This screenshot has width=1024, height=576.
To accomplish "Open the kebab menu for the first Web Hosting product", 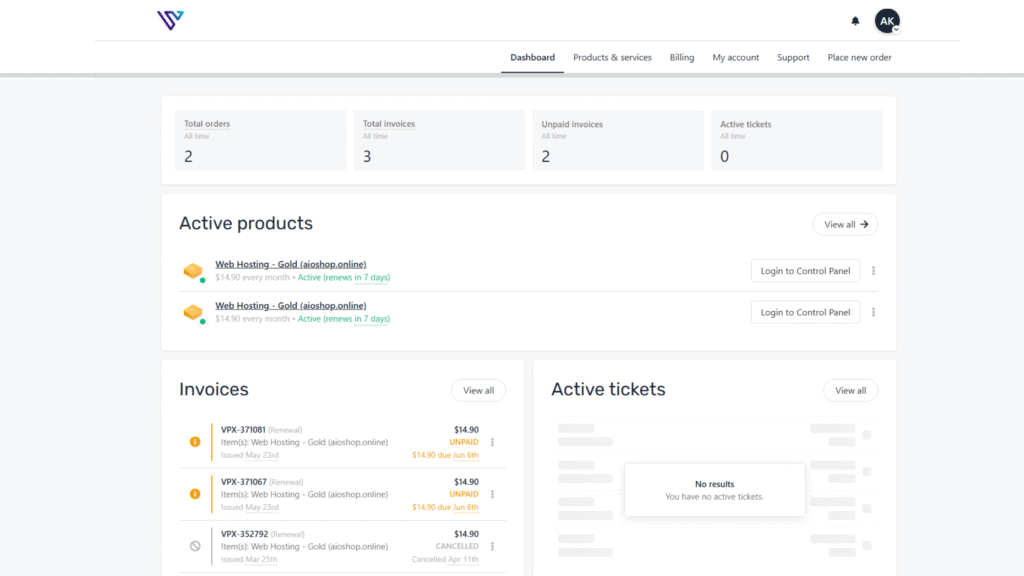I will [873, 270].
